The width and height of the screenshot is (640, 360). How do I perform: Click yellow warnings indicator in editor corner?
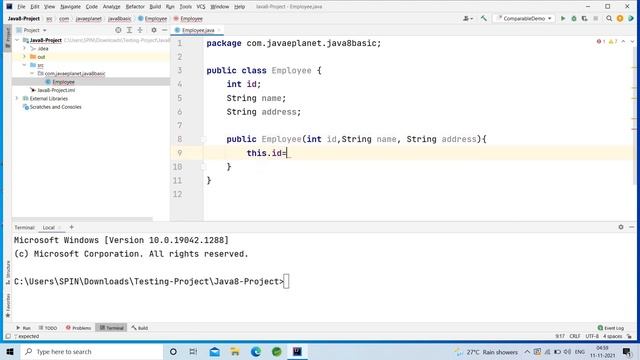[613, 42]
